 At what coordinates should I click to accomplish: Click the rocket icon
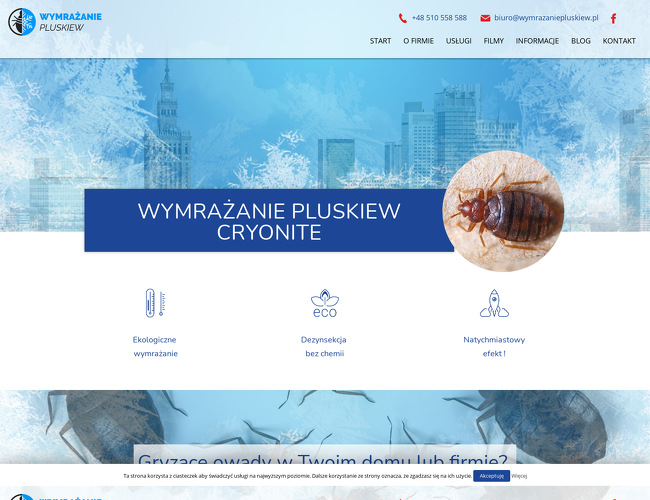(494, 303)
